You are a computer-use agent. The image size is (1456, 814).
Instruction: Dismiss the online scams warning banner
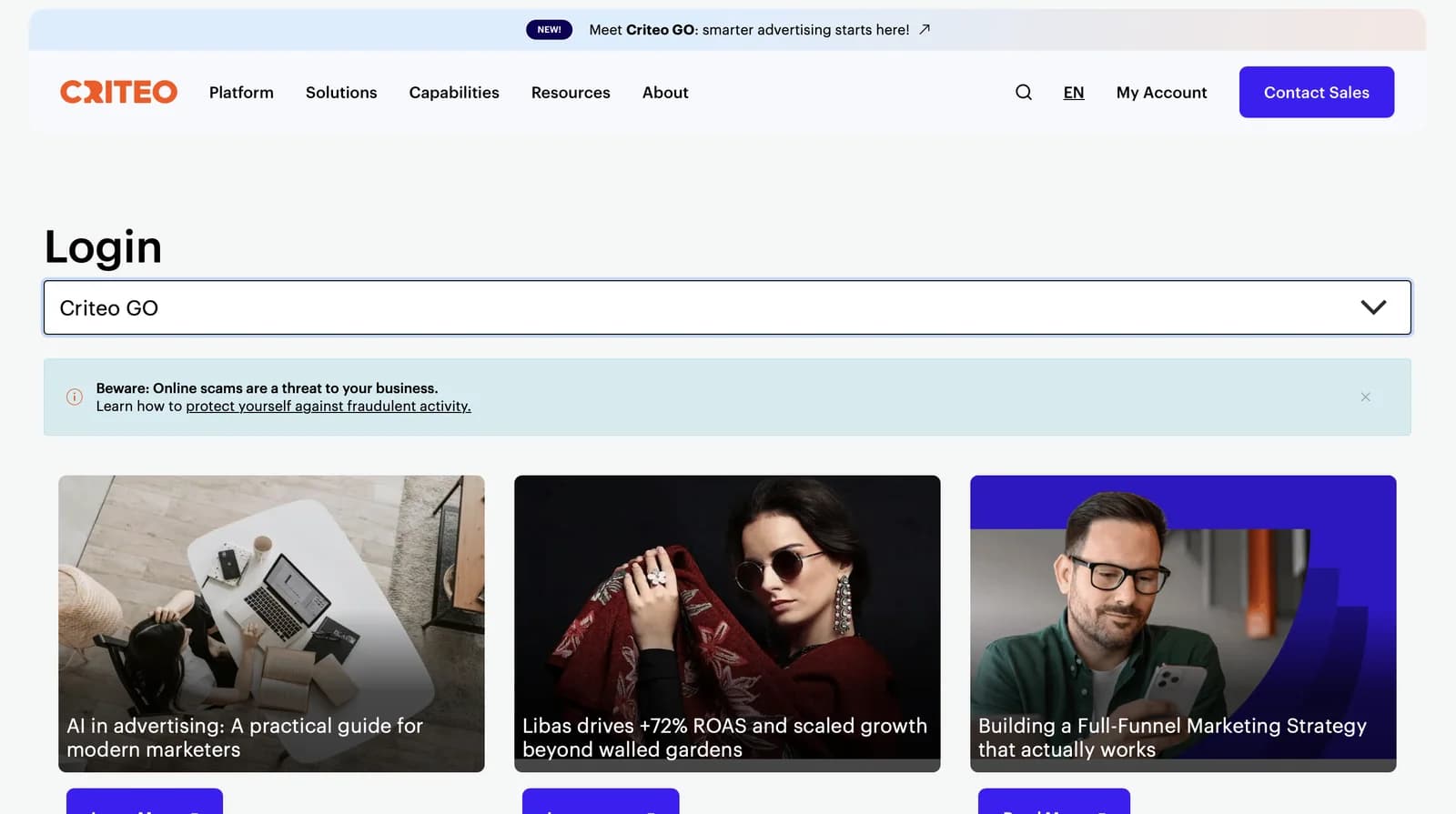click(1365, 397)
